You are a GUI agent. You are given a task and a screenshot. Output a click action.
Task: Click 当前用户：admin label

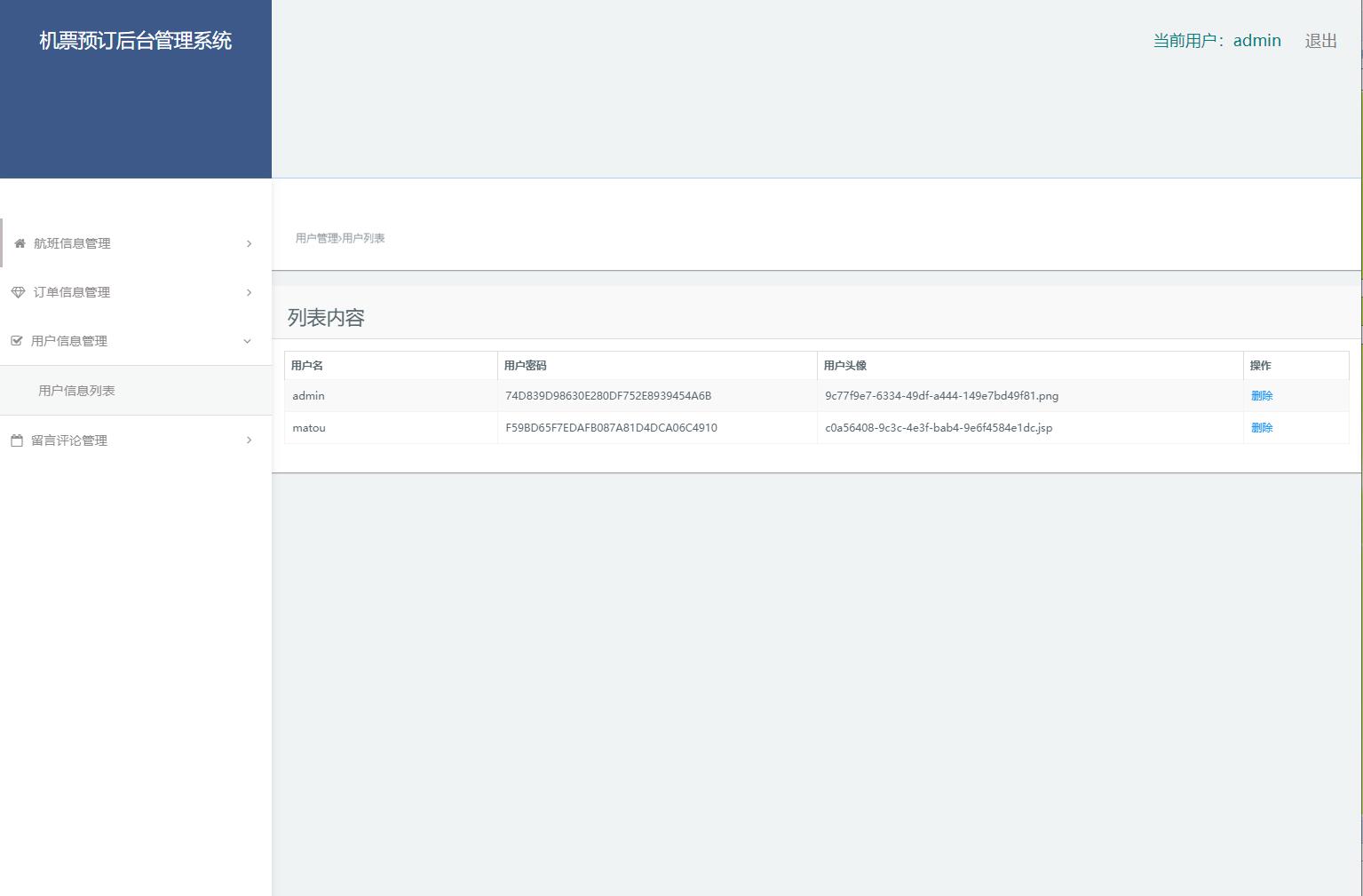(1216, 41)
